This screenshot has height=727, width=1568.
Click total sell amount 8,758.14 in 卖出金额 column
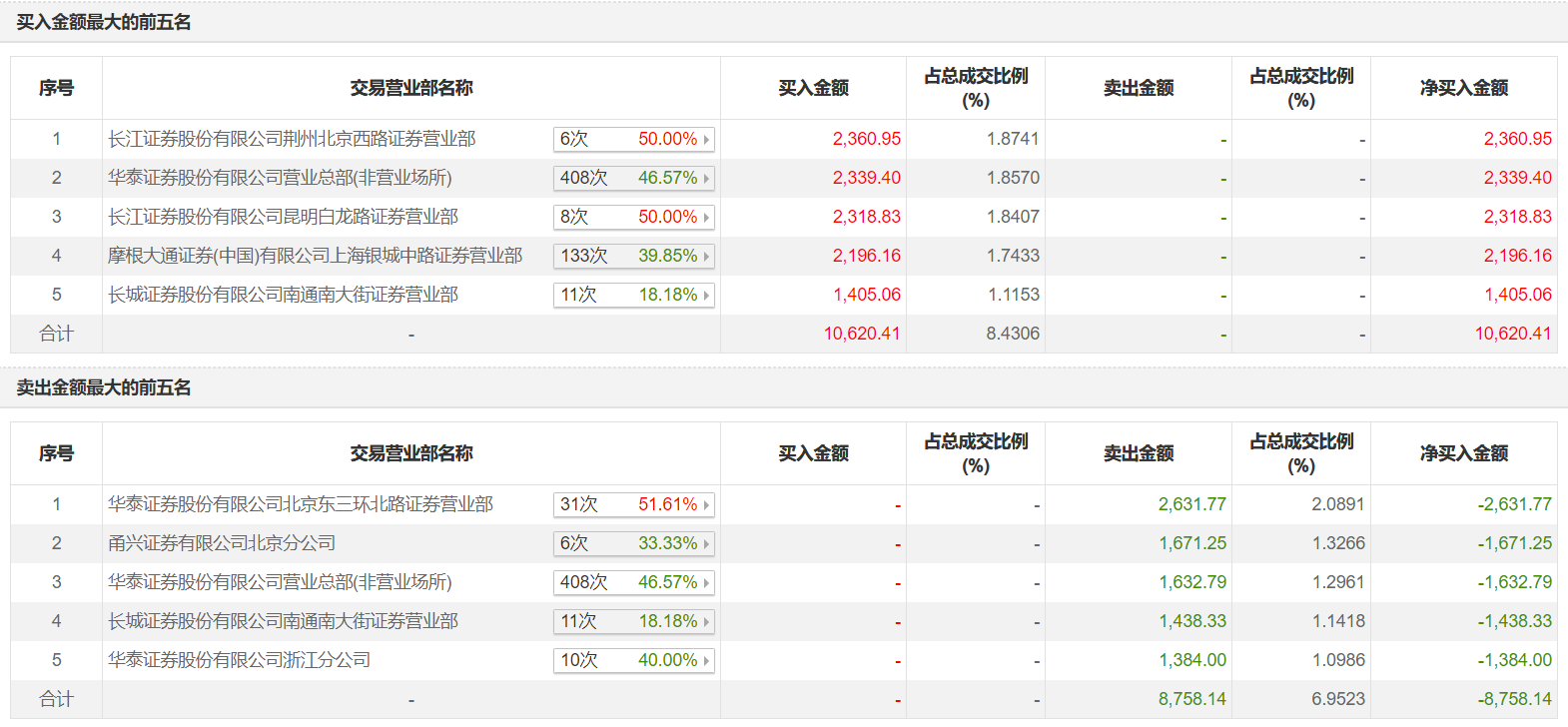coord(1191,699)
